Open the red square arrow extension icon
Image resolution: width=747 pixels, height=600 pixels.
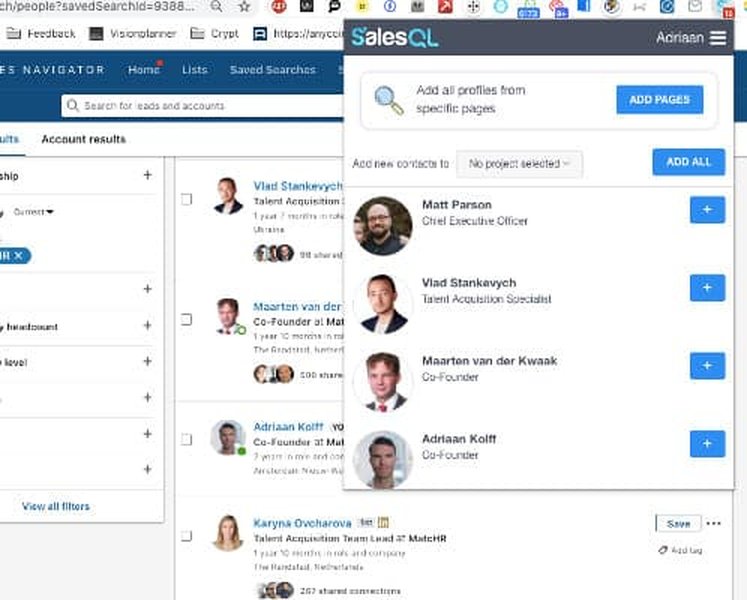tap(445, 6)
